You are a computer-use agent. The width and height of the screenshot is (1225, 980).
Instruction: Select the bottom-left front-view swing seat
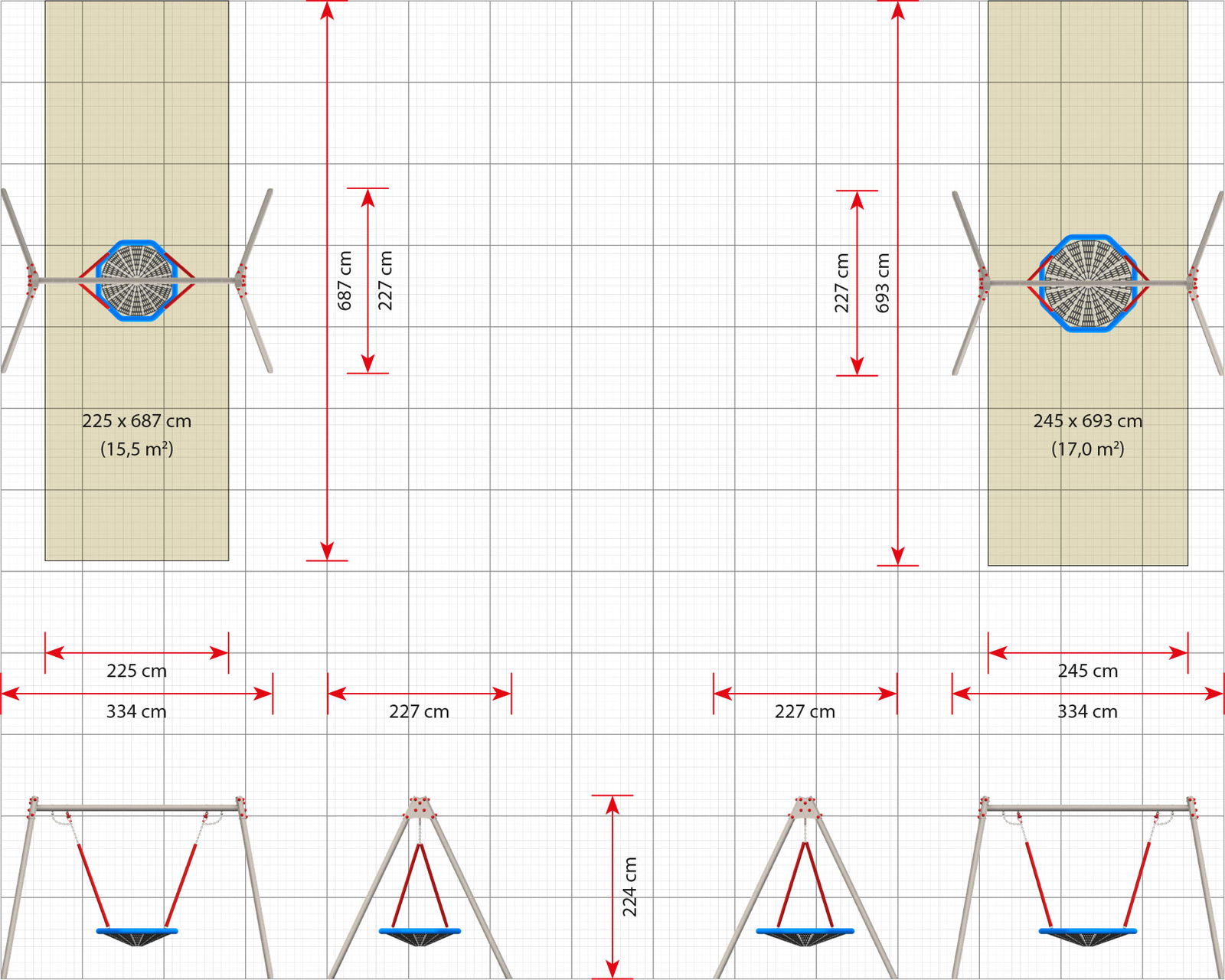(137, 933)
